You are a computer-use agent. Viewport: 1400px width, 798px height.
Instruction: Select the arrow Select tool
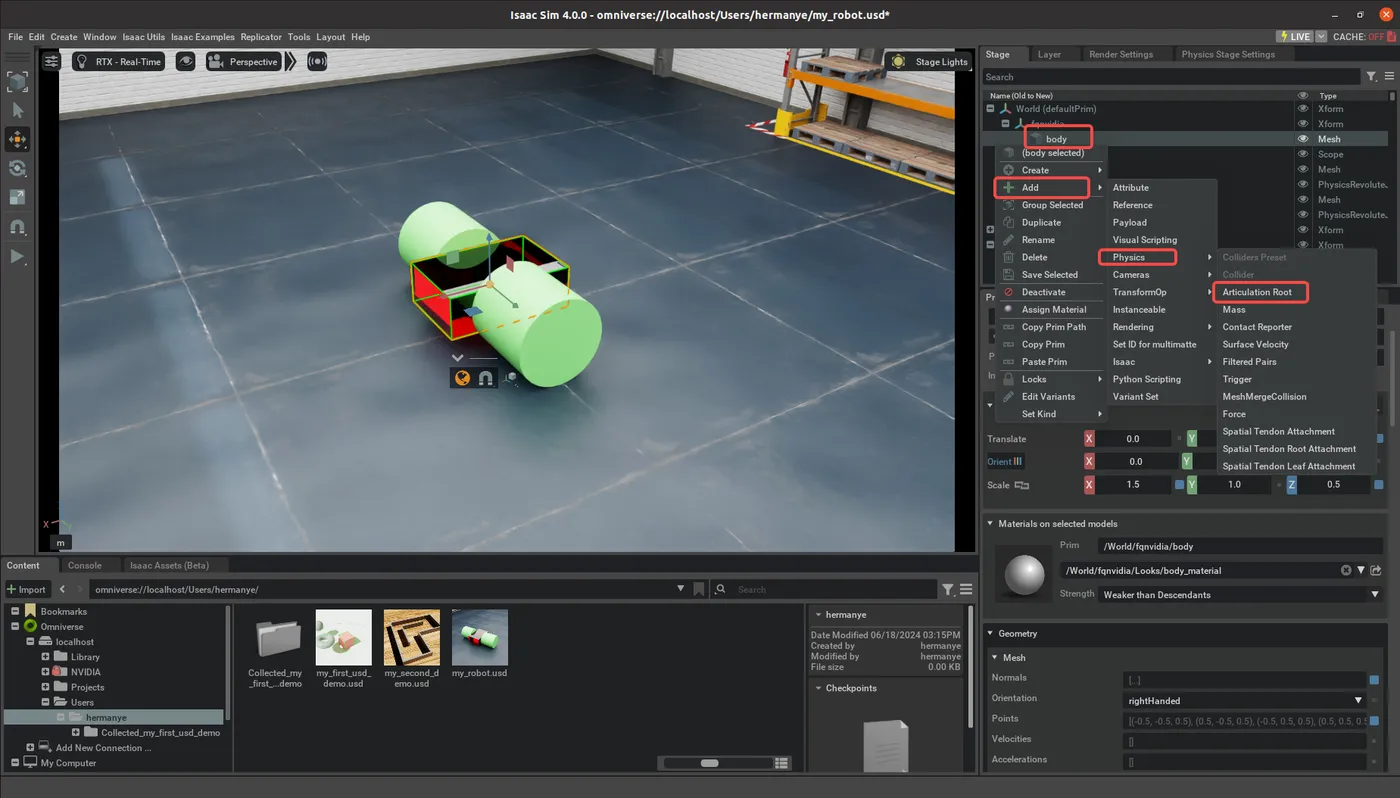(x=17, y=111)
